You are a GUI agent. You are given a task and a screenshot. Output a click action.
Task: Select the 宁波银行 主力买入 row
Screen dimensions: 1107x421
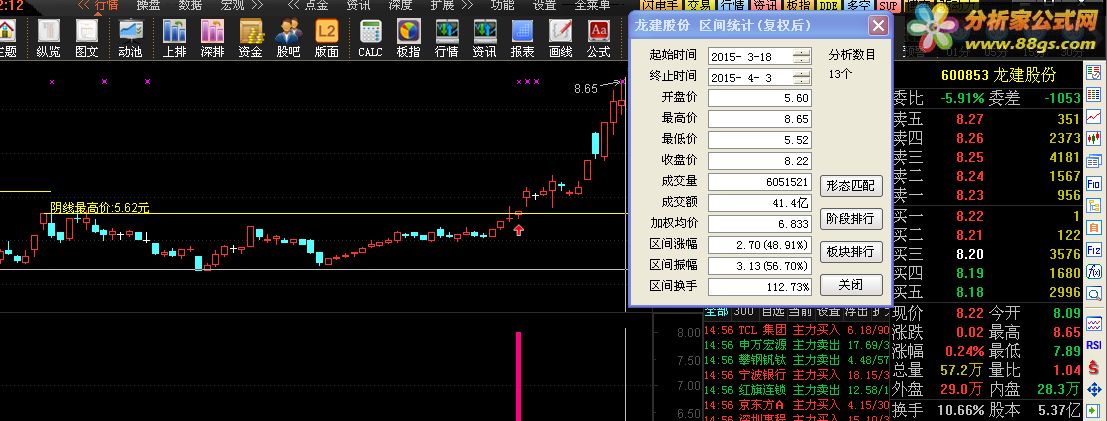pyautogui.click(x=797, y=375)
